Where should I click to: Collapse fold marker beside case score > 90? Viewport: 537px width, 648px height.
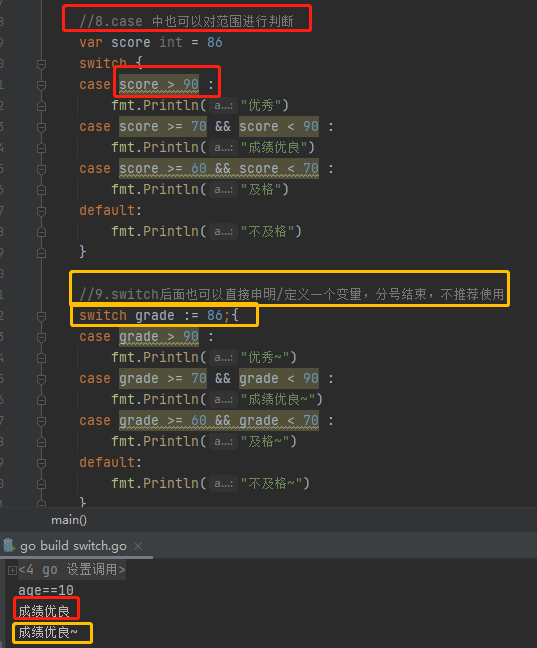41,85
